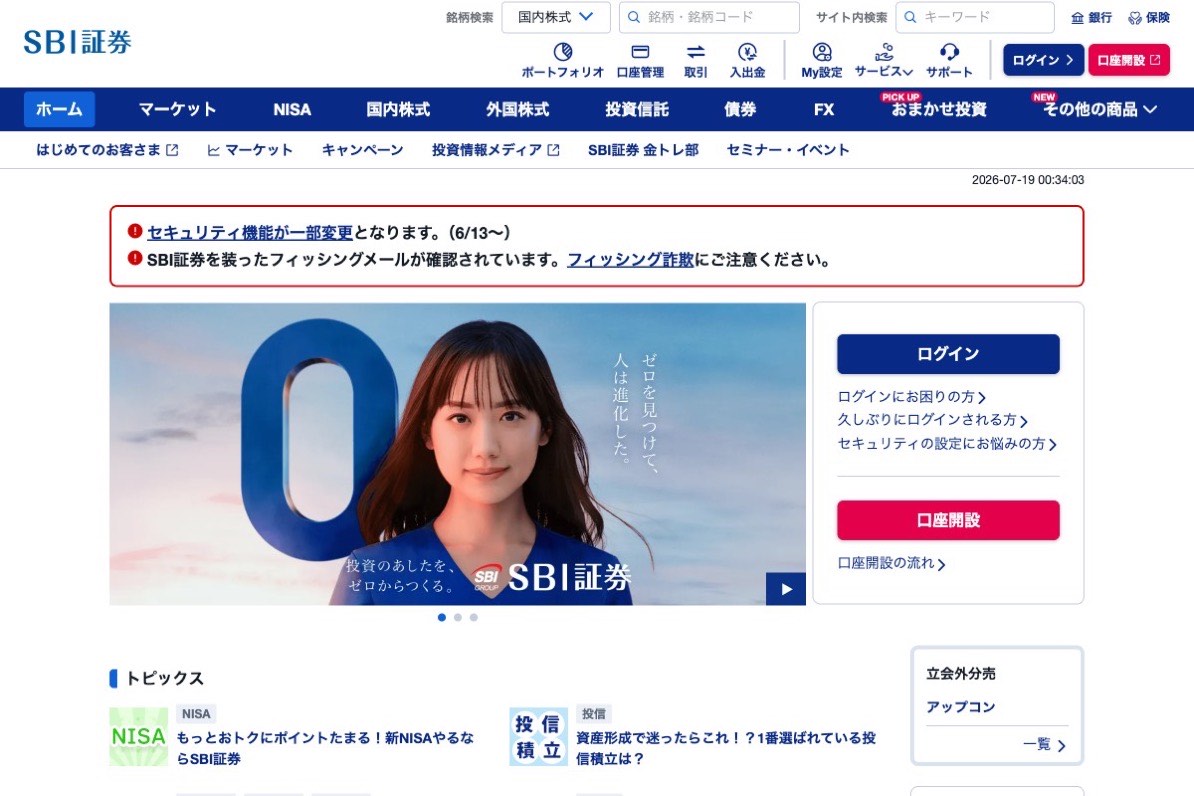Open the SBI証券 金トレ部 link
This screenshot has height=796, width=1194.
[x=643, y=150]
